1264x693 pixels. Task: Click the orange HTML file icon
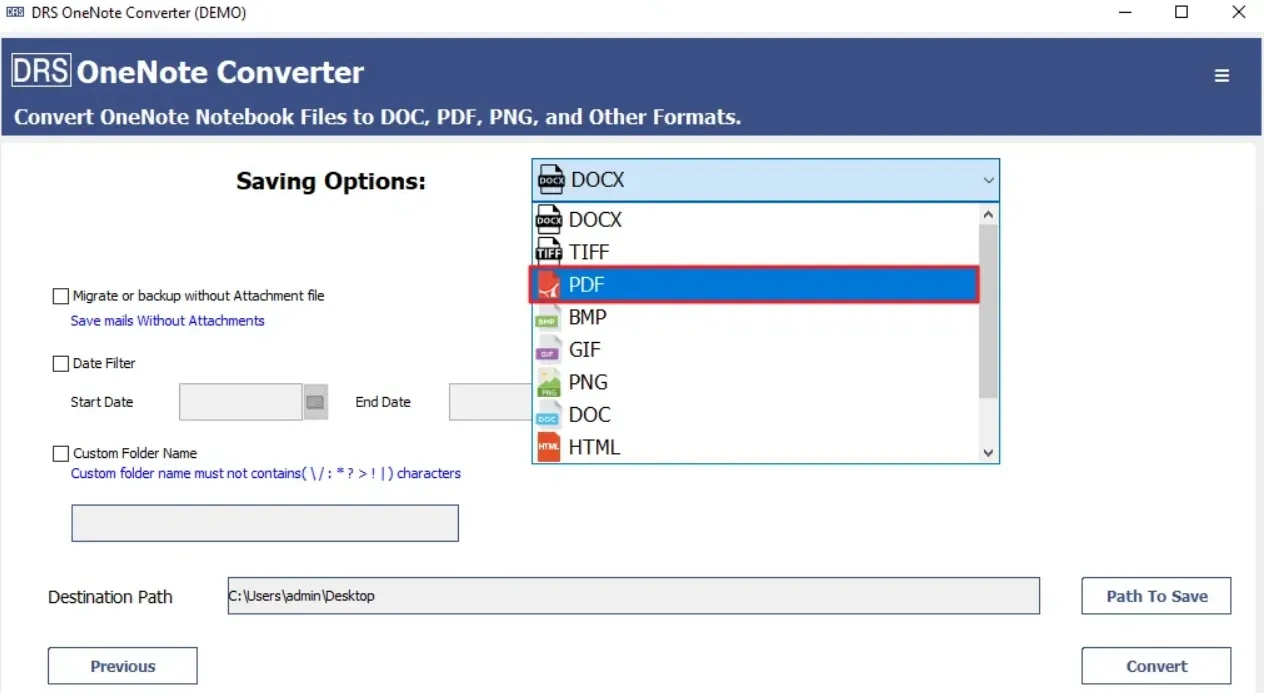[549, 447]
